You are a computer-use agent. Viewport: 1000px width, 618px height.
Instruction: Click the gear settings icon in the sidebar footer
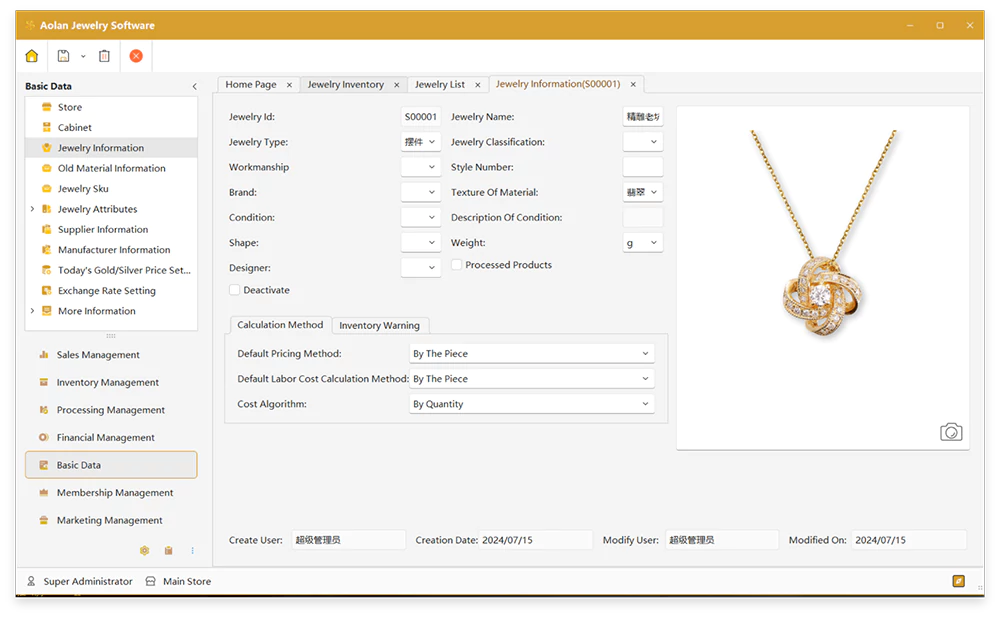click(144, 550)
